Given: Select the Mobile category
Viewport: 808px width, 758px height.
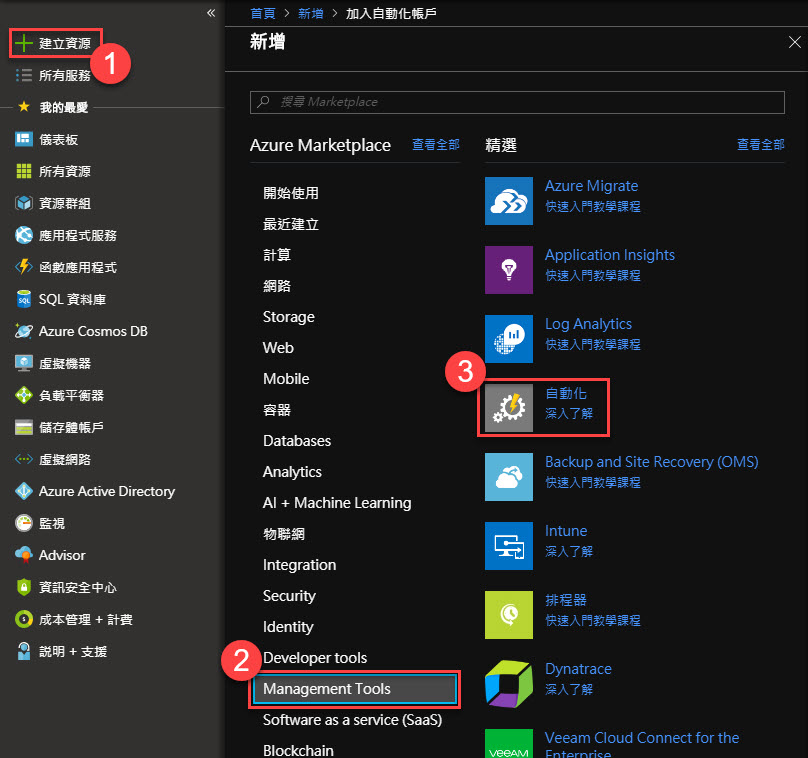Looking at the screenshot, I should (286, 379).
